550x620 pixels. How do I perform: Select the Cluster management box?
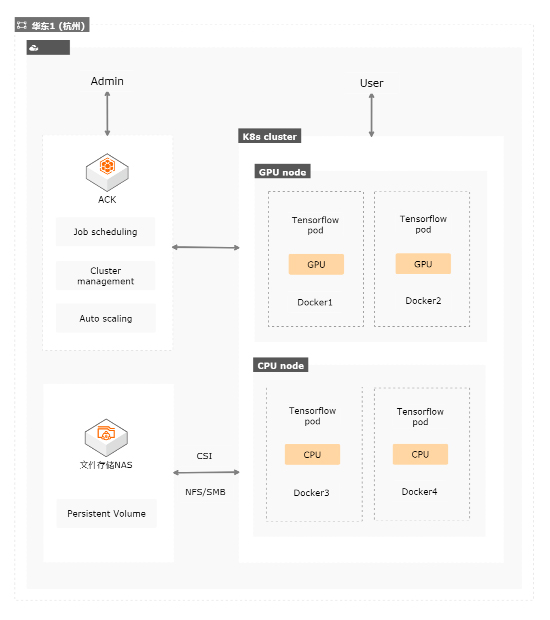tap(105, 276)
